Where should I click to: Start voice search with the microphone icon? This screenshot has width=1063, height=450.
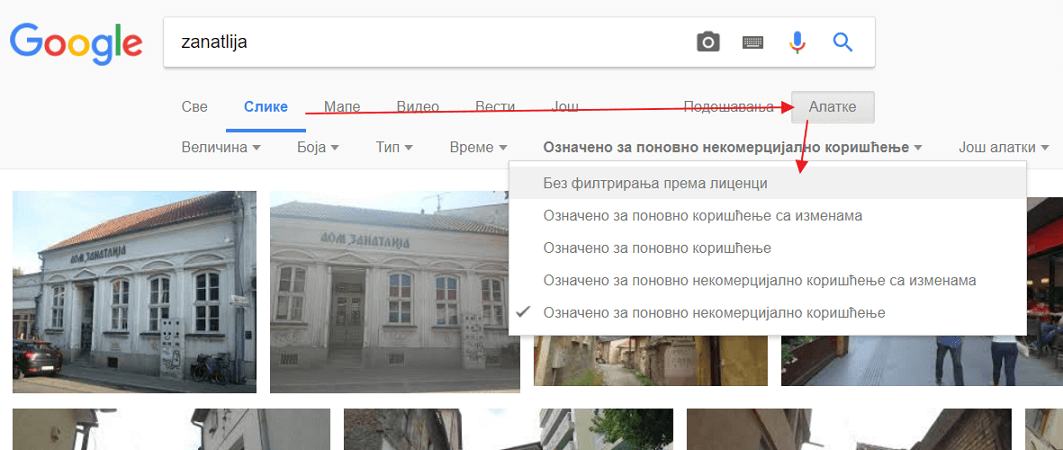(x=797, y=43)
